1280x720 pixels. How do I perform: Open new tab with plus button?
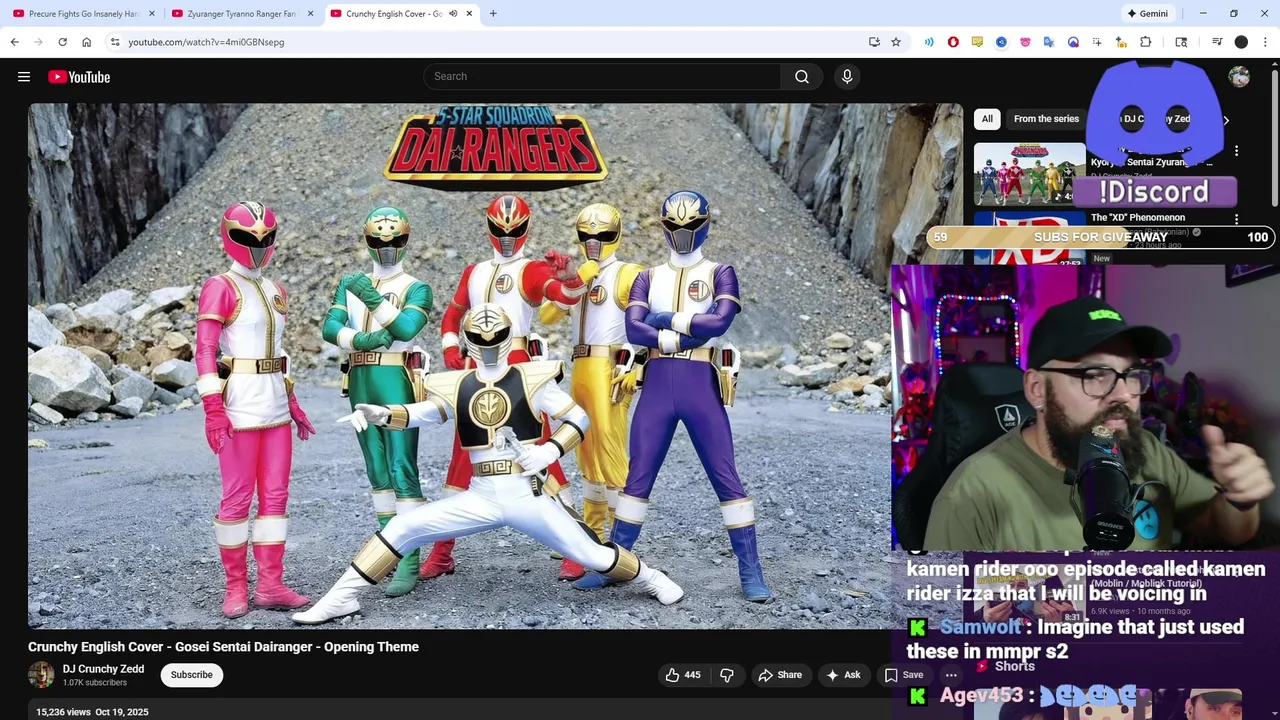[493, 14]
